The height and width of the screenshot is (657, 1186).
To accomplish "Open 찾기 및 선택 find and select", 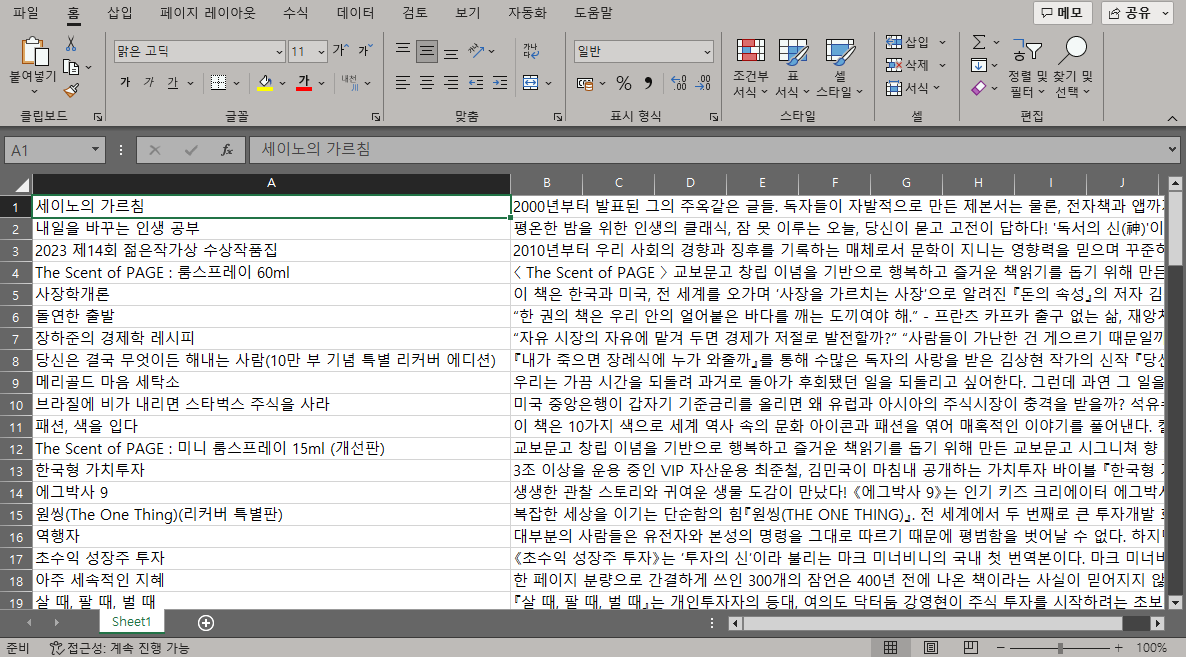I will (x=1073, y=68).
